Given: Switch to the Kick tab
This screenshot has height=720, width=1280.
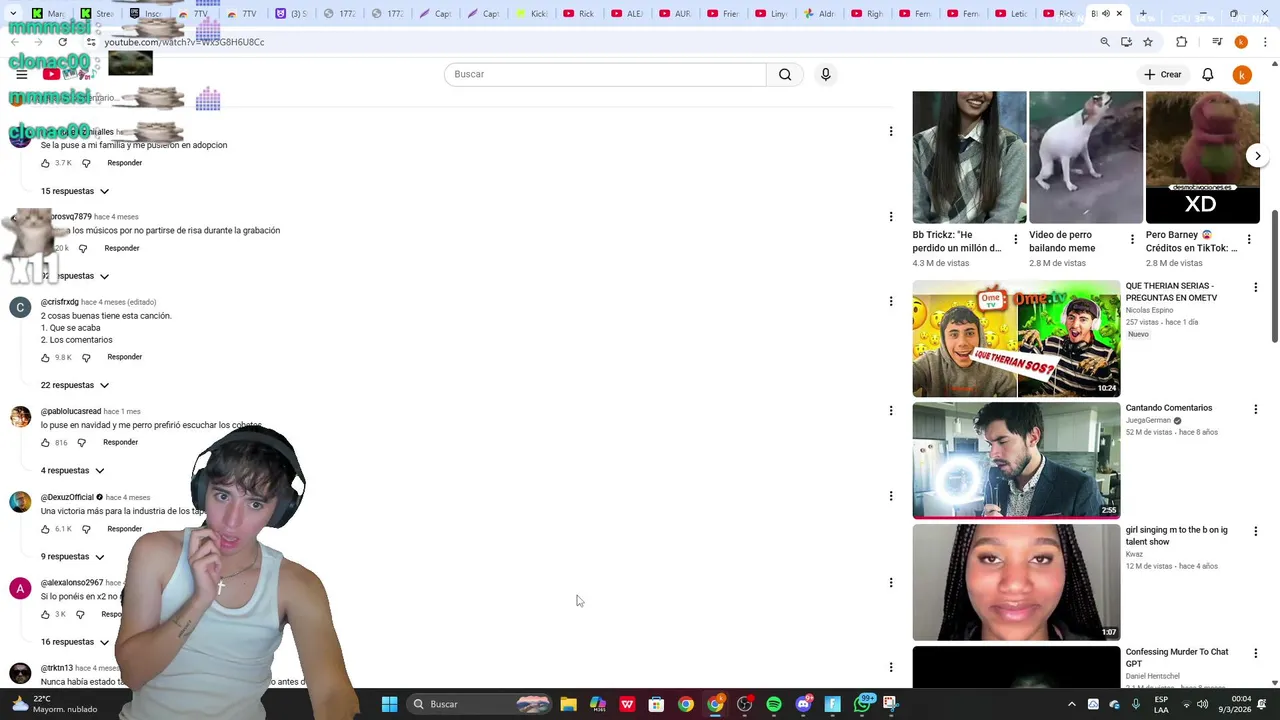Looking at the screenshot, I should [x=535, y=14].
